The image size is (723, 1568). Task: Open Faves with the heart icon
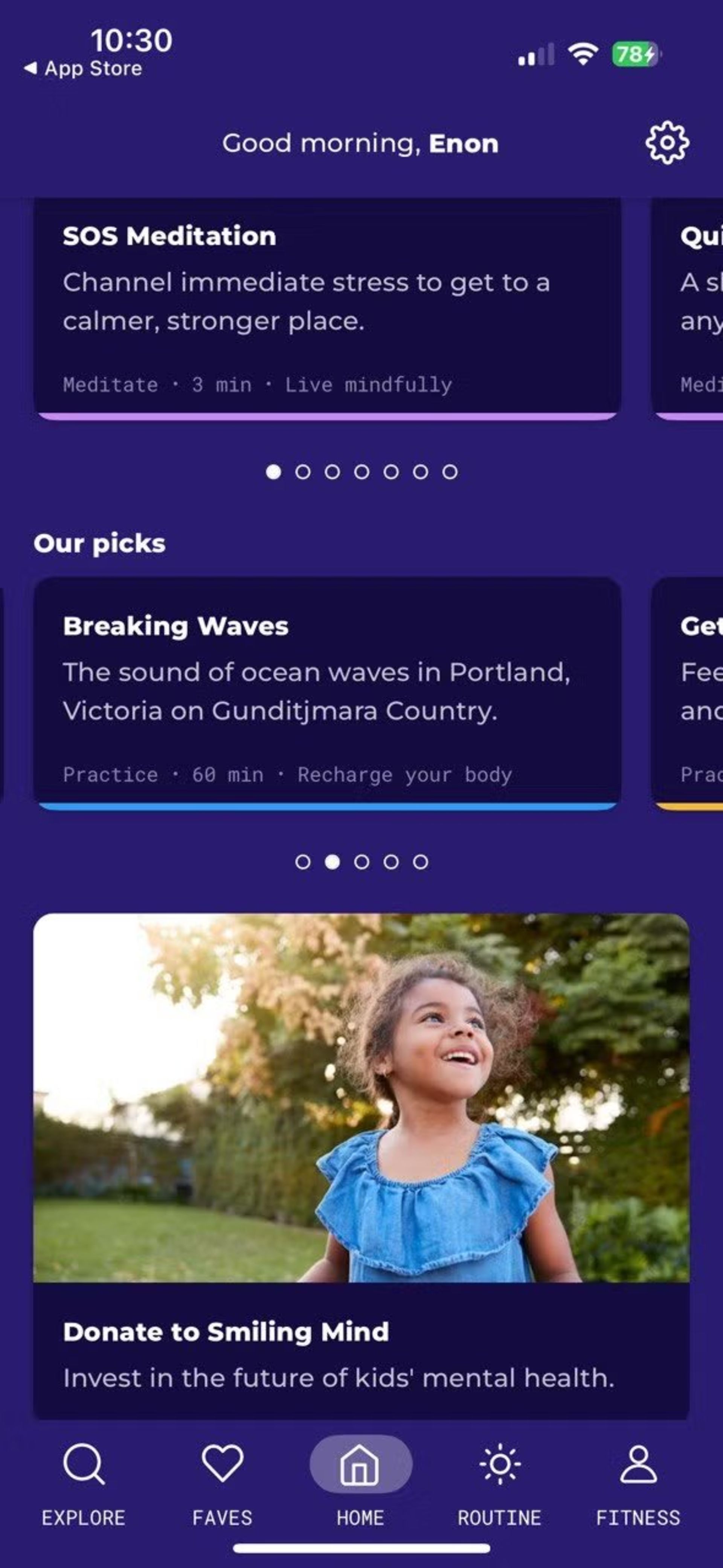(x=222, y=1463)
